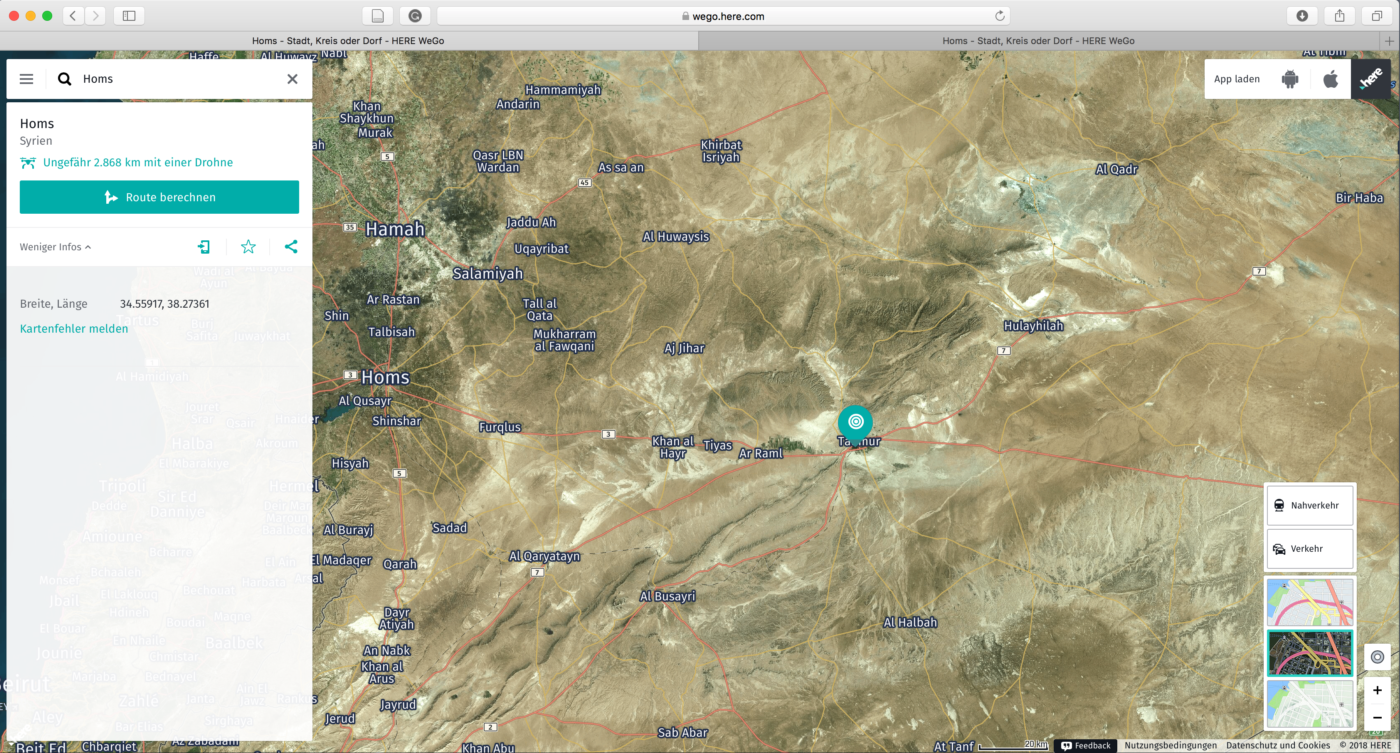Image resolution: width=1400 pixels, height=753 pixels.
Task: Click the Route berechnen button
Action: tap(159, 197)
